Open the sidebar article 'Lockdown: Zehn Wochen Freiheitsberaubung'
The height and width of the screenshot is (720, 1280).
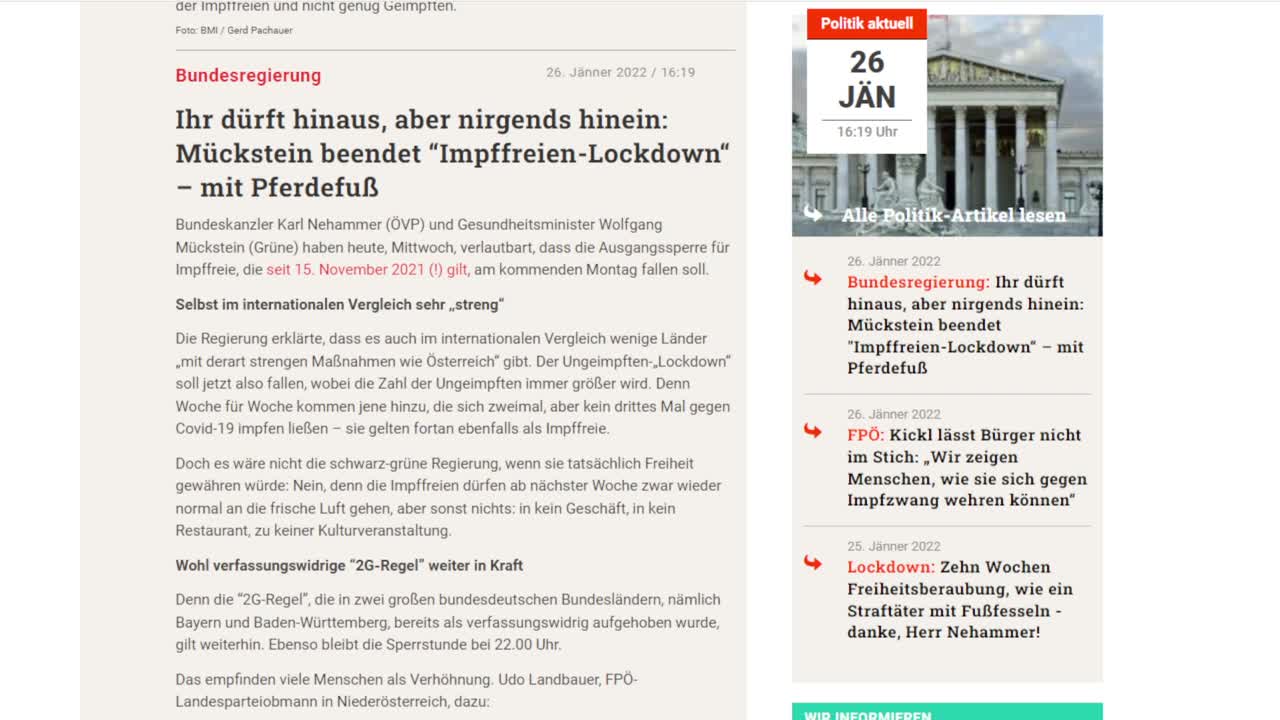(x=960, y=599)
